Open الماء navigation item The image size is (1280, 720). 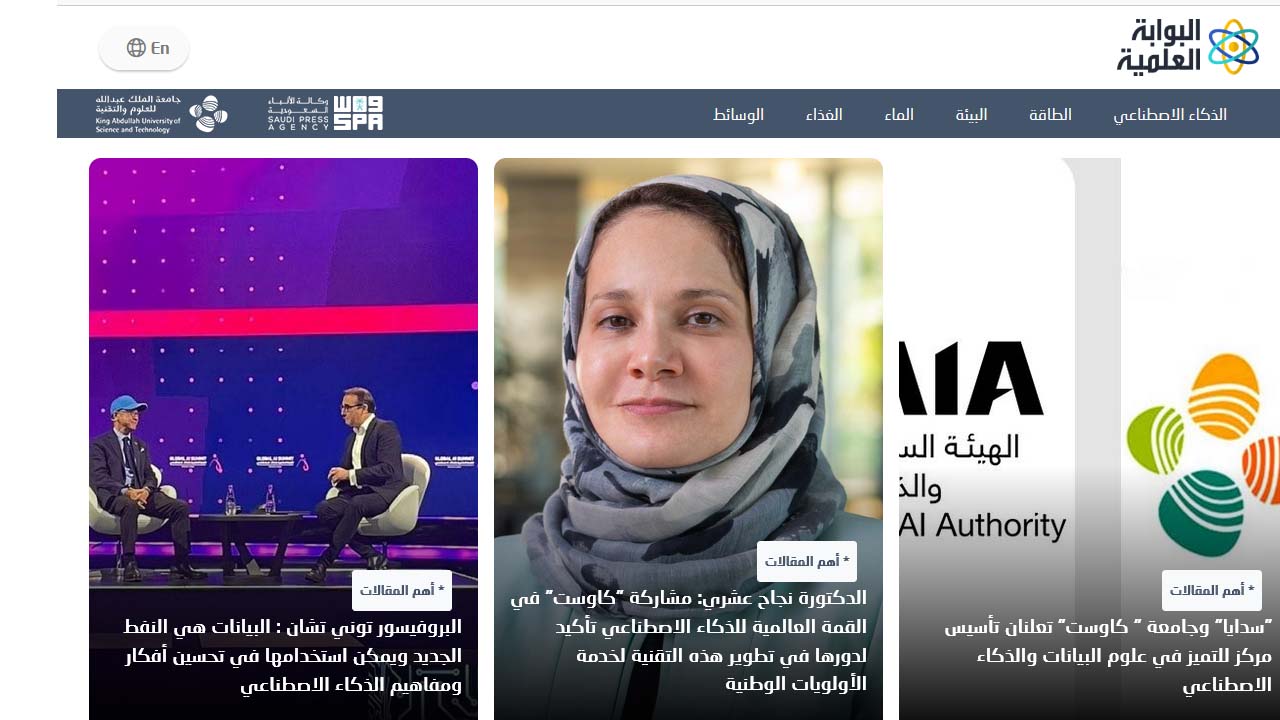point(899,114)
